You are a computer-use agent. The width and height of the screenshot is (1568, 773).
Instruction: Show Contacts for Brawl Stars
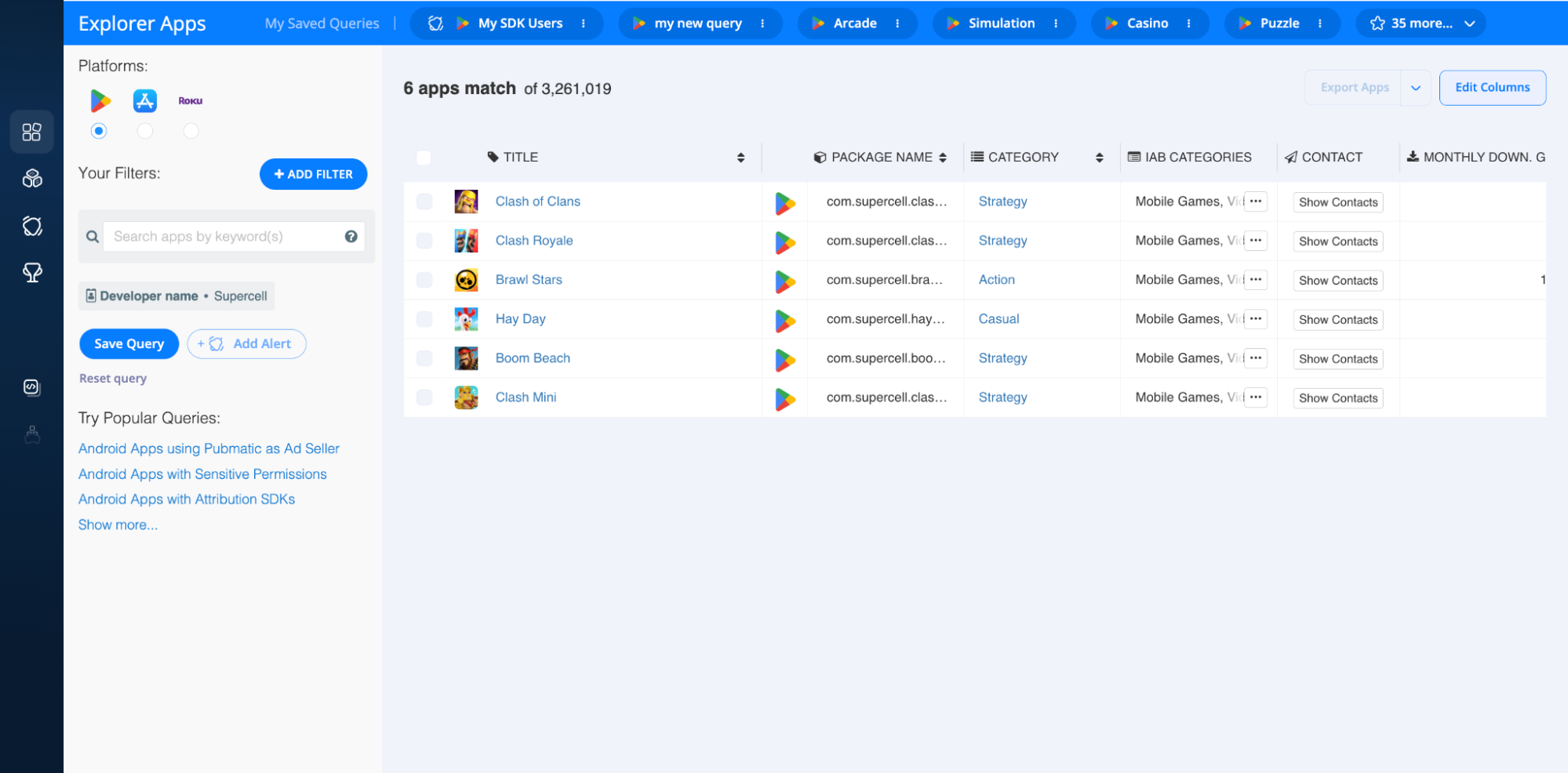(x=1337, y=281)
